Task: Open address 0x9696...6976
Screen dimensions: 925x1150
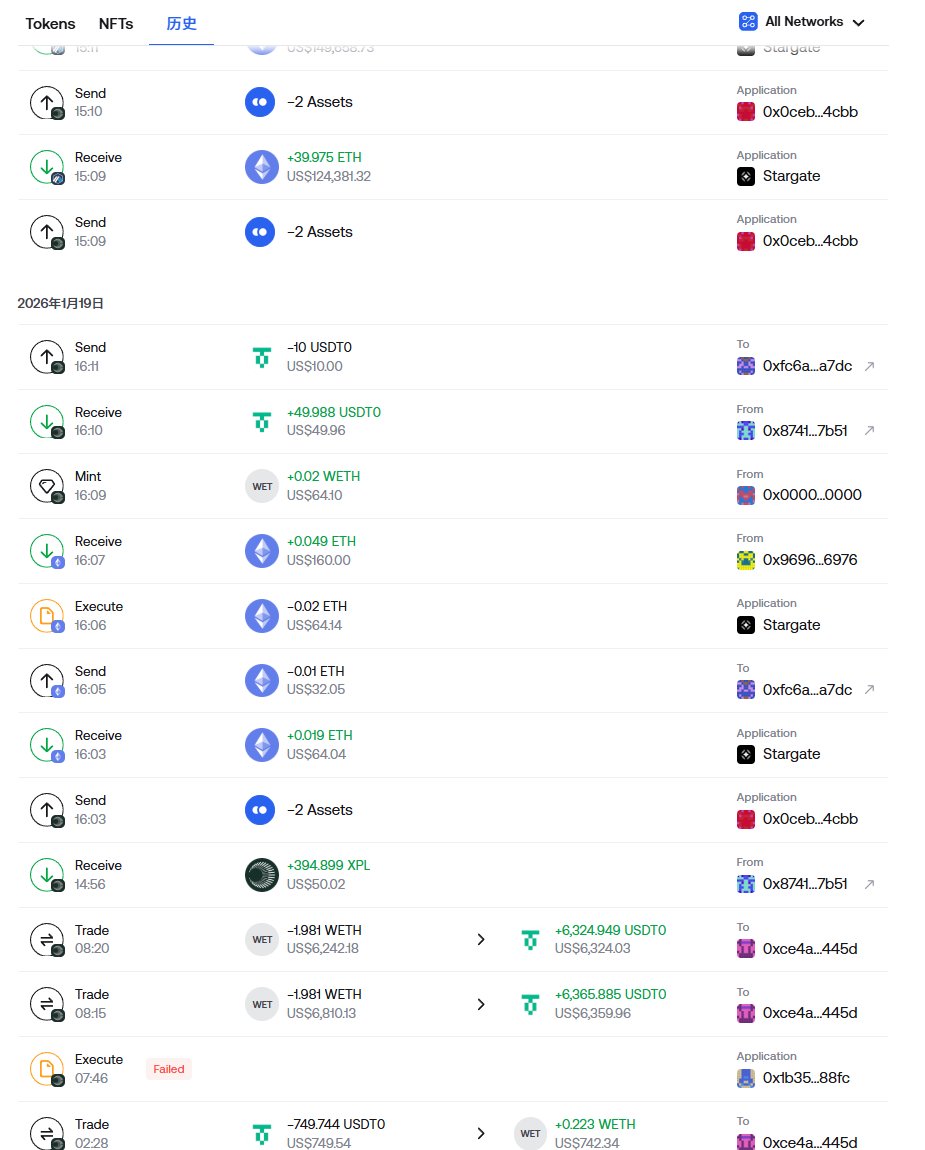Action: [809, 560]
